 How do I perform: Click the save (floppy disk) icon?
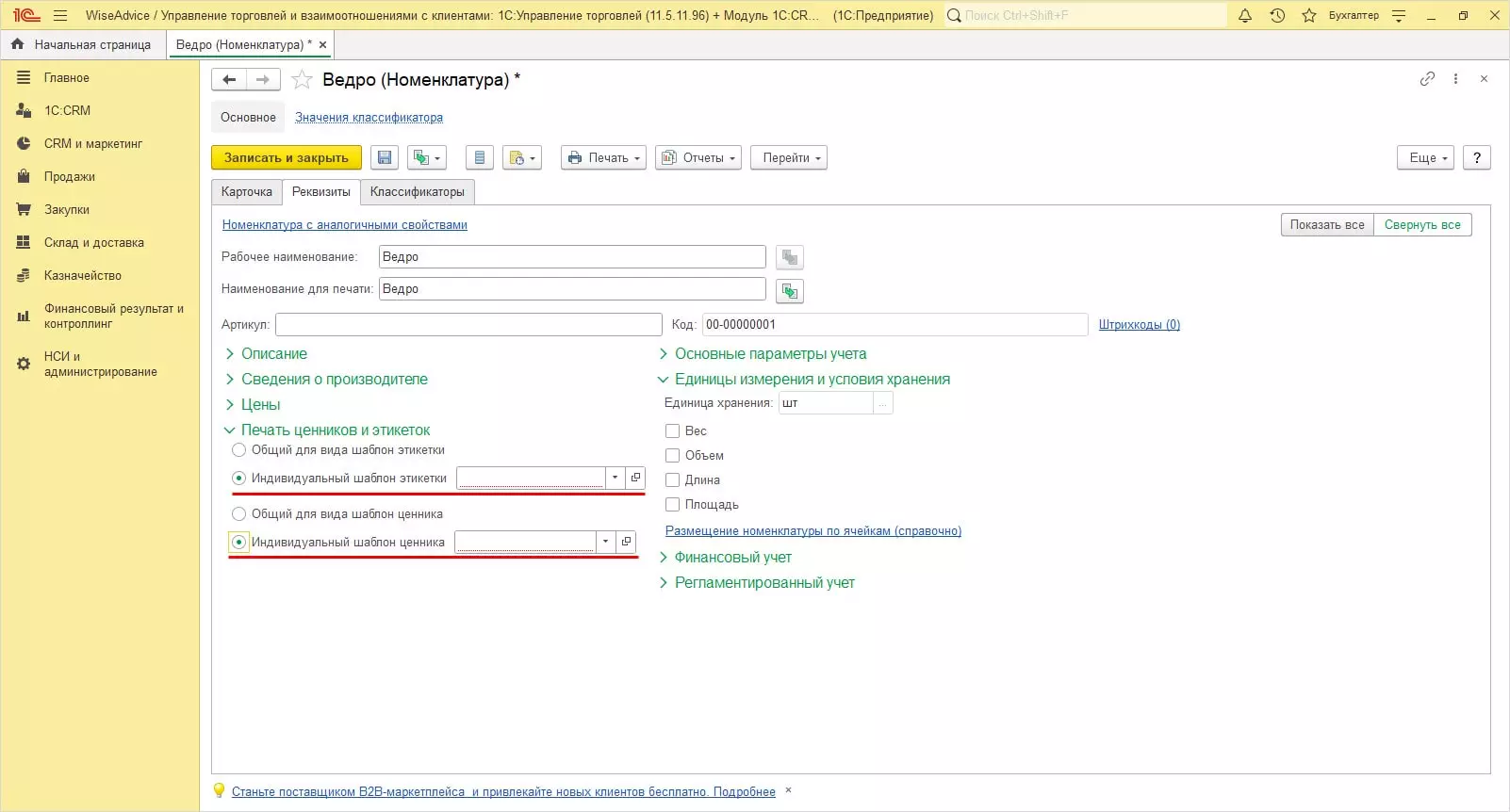point(384,158)
